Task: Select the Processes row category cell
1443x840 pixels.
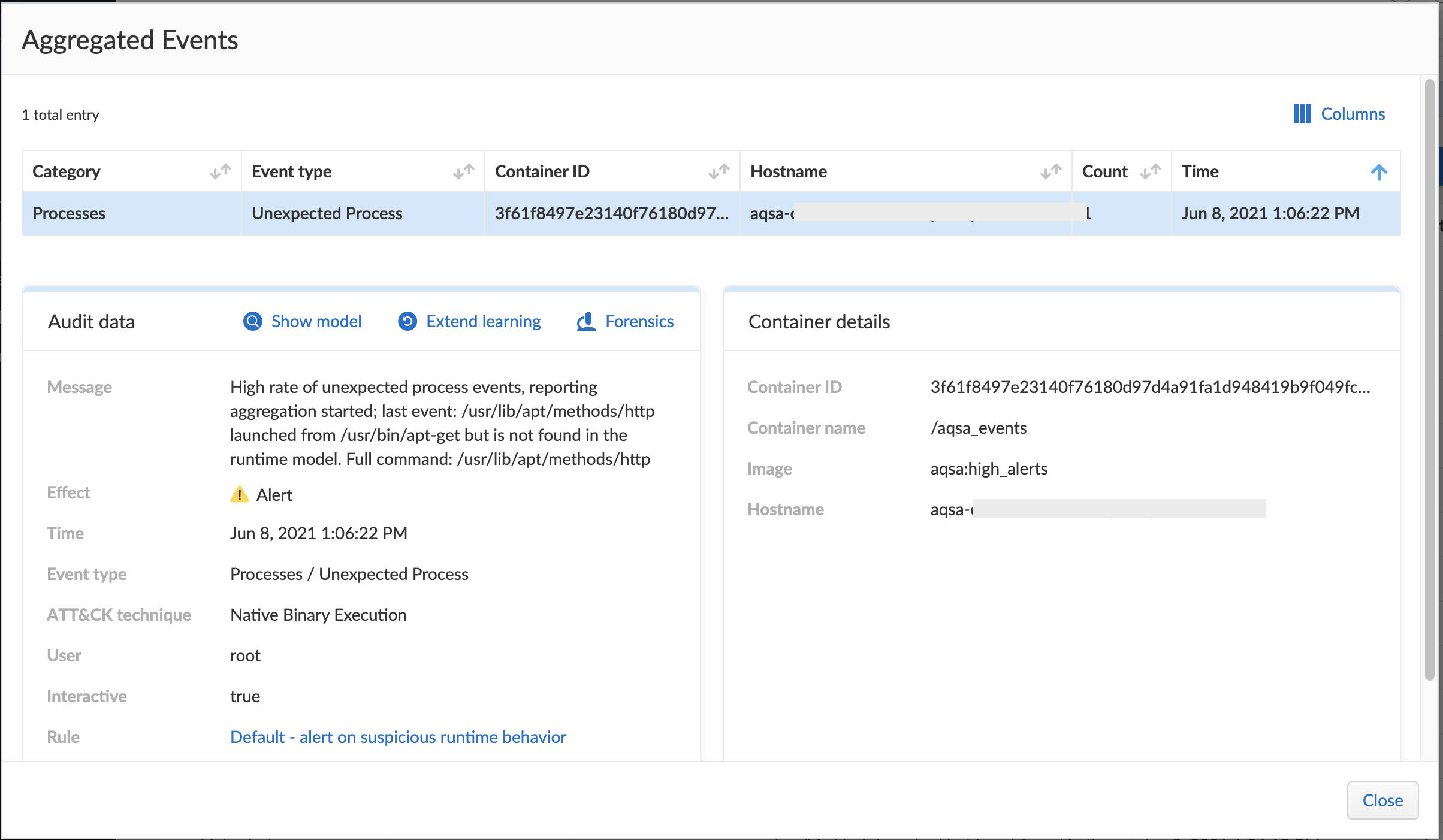Action: [x=131, y=213]
